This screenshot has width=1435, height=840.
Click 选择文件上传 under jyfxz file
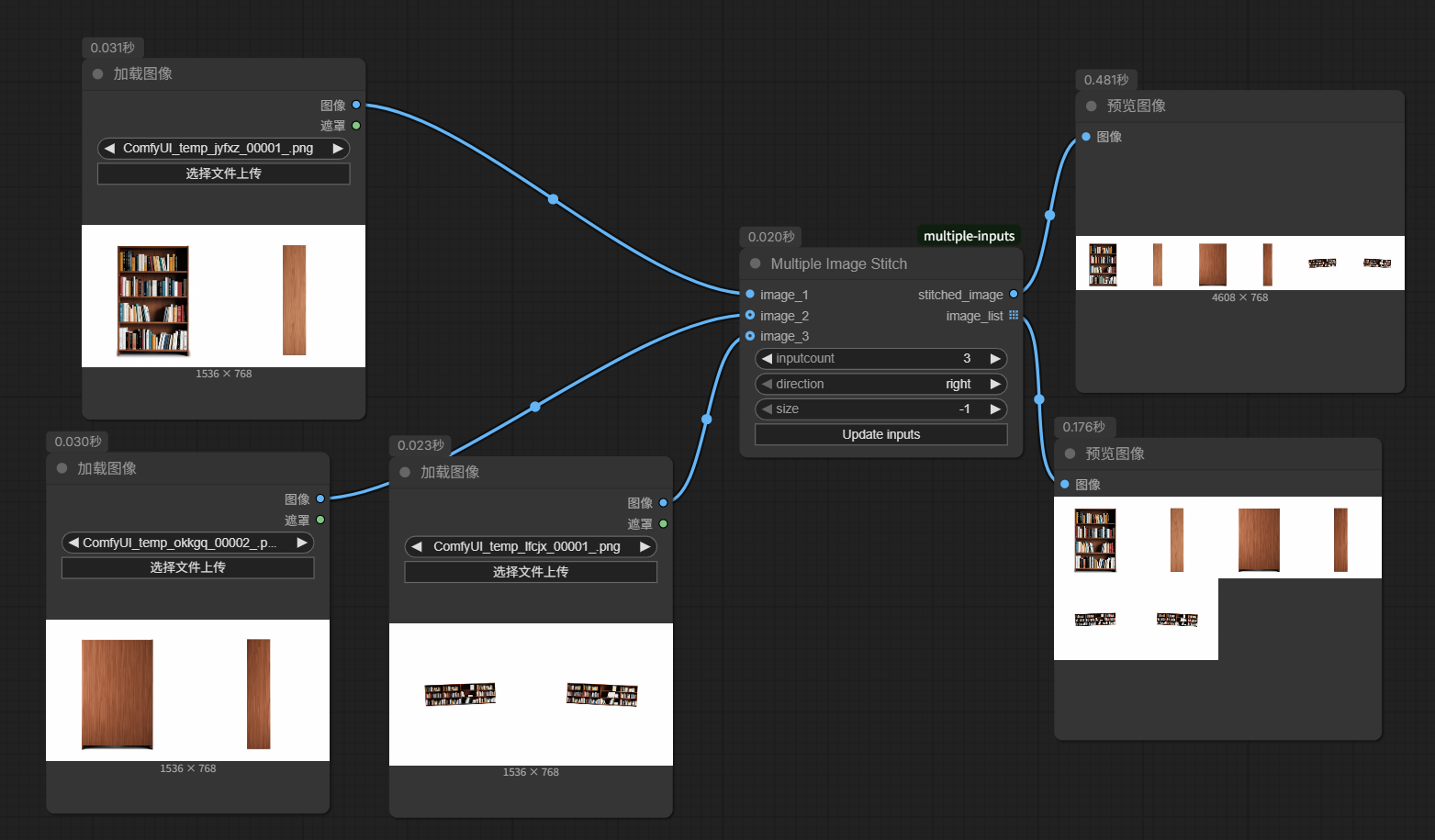[223, 174]
